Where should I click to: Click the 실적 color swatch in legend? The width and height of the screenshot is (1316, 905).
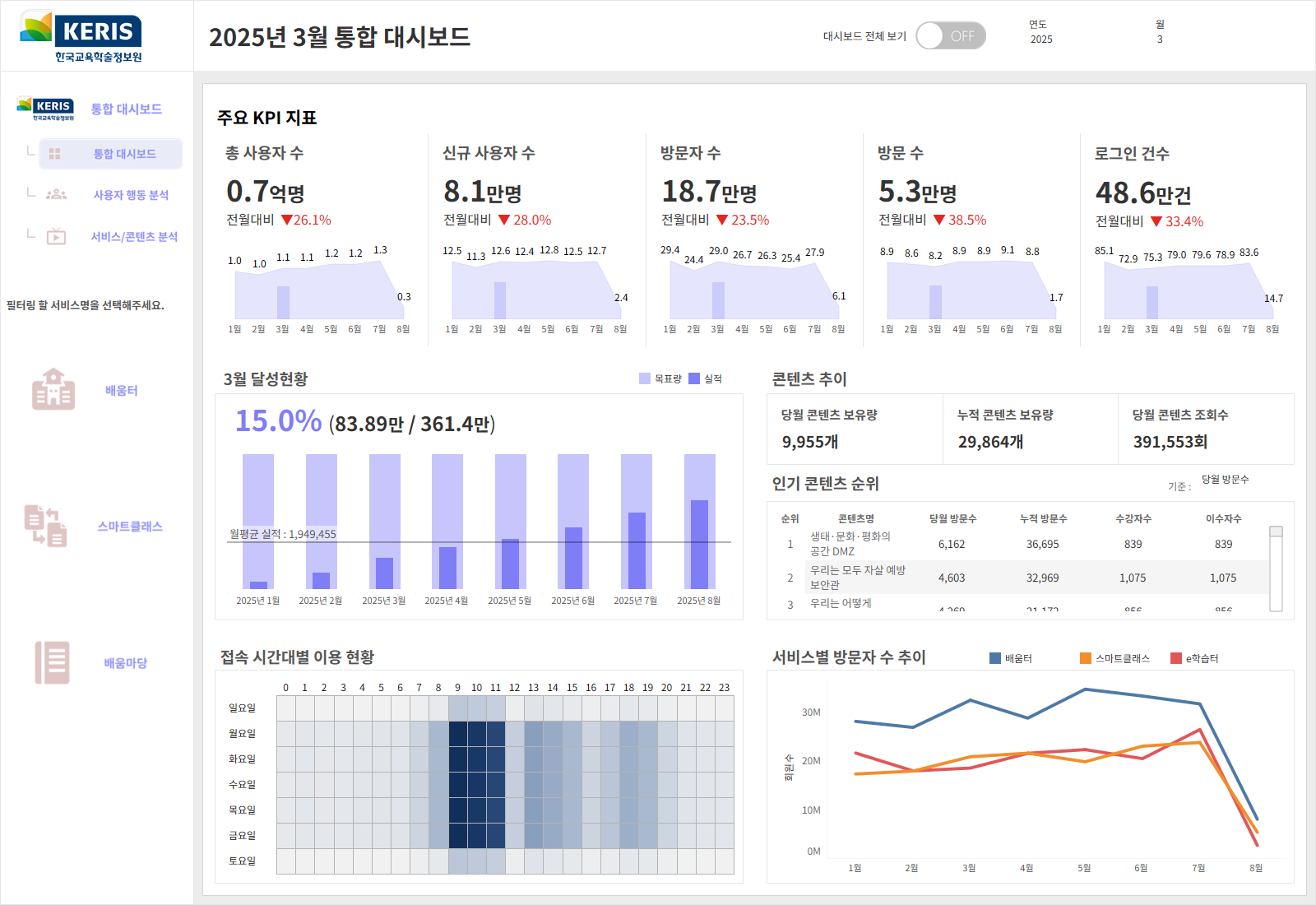pos(694,378)
